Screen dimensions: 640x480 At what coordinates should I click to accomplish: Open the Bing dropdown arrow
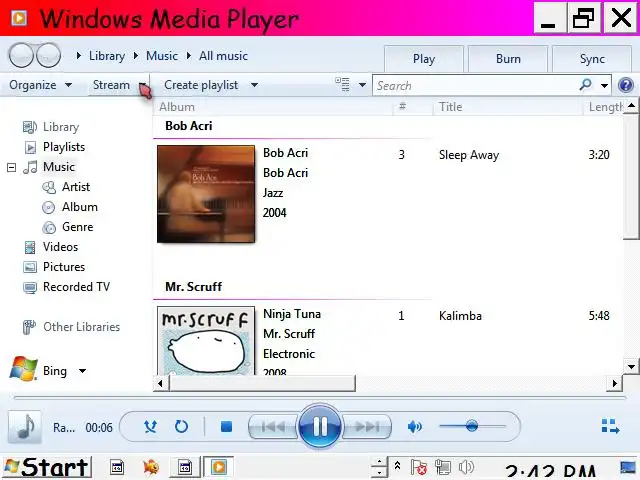(x=82, y=371)
